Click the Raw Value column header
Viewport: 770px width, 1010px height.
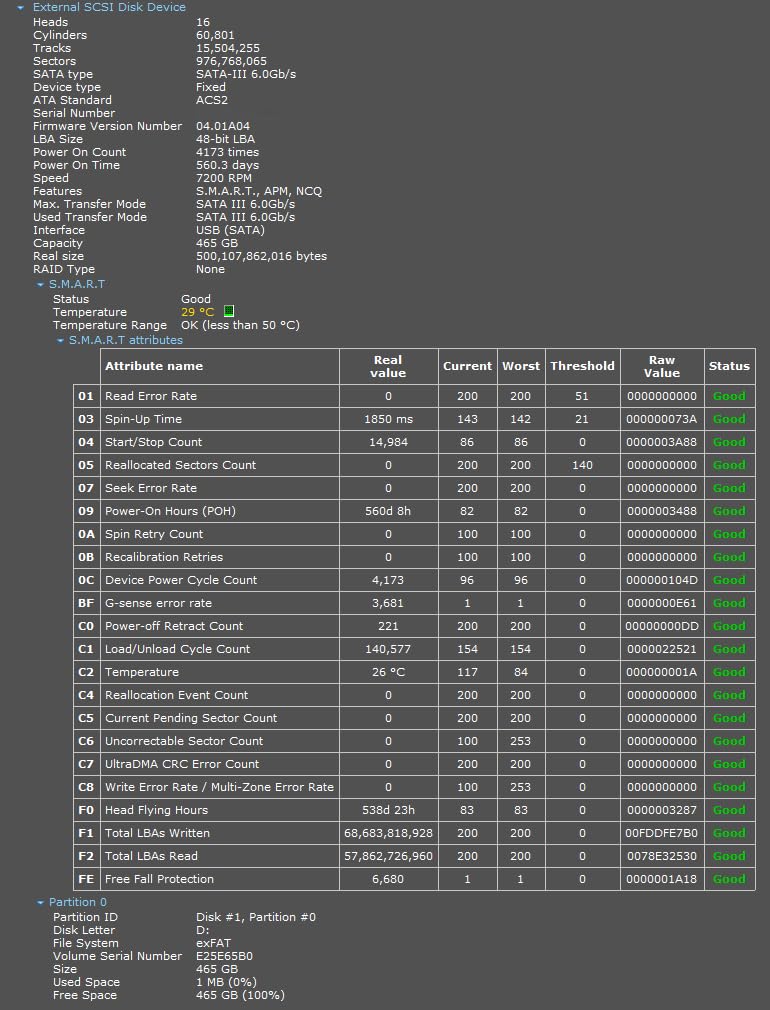click(x=662, y=366)
